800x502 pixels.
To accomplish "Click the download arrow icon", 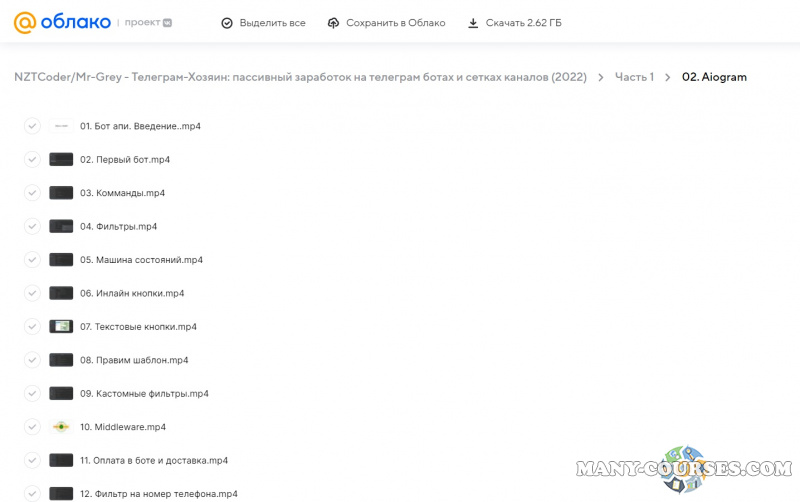I will coord(473,23).
